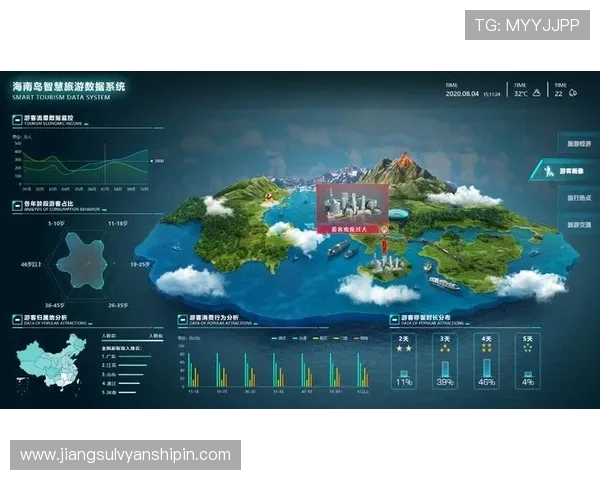Click the stay duration distribution panel icon
Screen dimensions: 600x480
point(394,320)
